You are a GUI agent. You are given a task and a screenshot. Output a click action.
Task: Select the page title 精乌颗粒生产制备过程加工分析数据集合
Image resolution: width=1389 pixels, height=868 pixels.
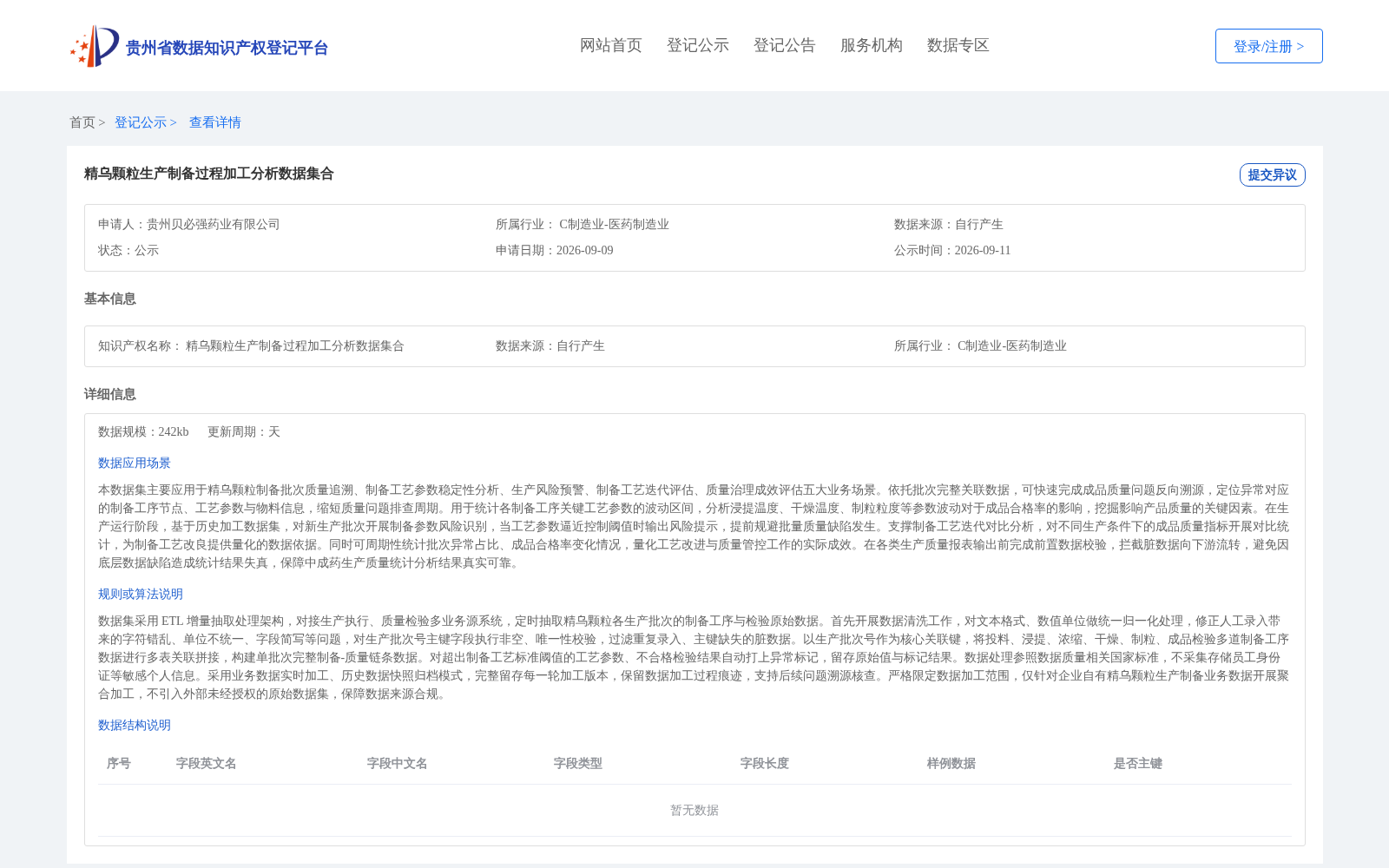pos(209,174)
